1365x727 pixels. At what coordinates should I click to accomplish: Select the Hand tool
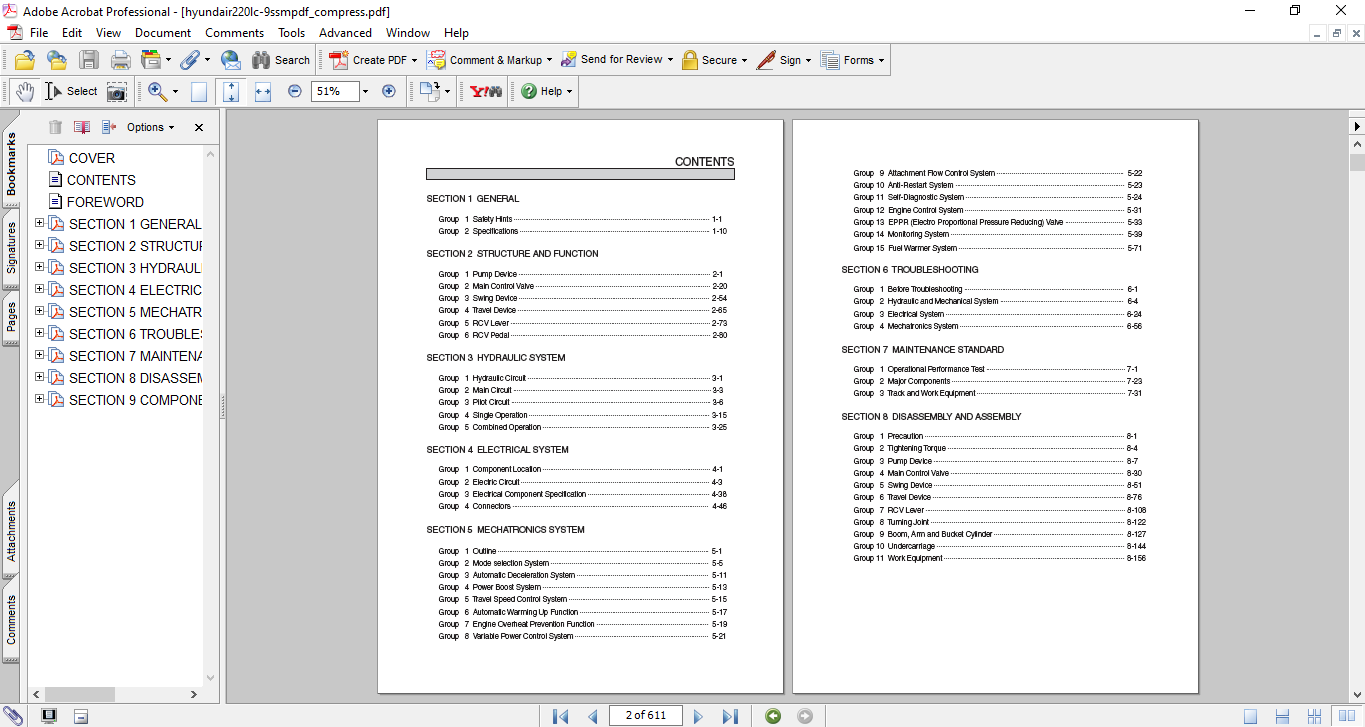tap(24, 91)
